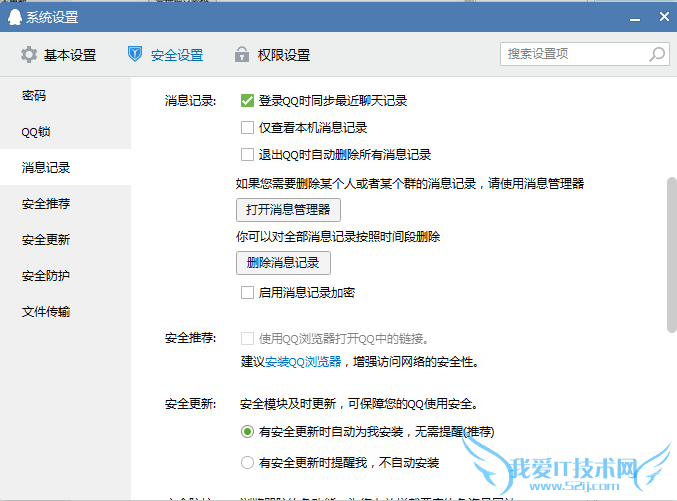
Task: Click the vertical scrollbar thumb
Action: 672,254
